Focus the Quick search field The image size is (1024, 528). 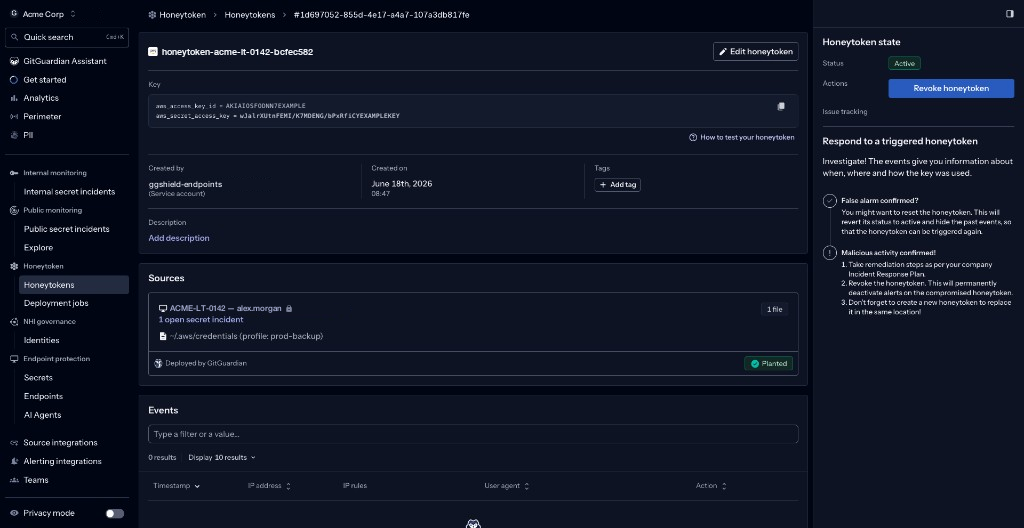point(67,37)
